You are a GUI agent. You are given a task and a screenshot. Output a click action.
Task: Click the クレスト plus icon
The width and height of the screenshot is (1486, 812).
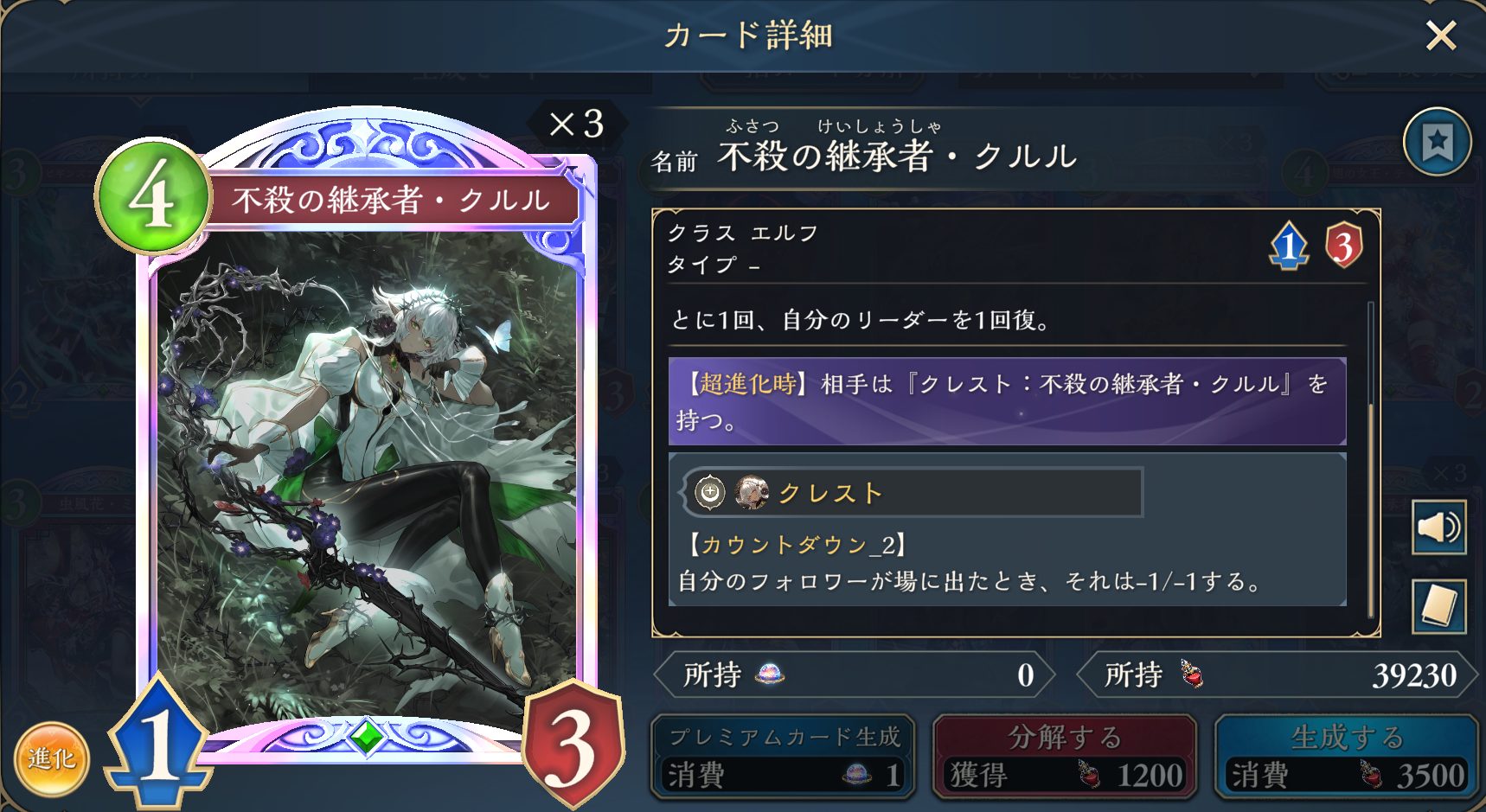(710, 492)
